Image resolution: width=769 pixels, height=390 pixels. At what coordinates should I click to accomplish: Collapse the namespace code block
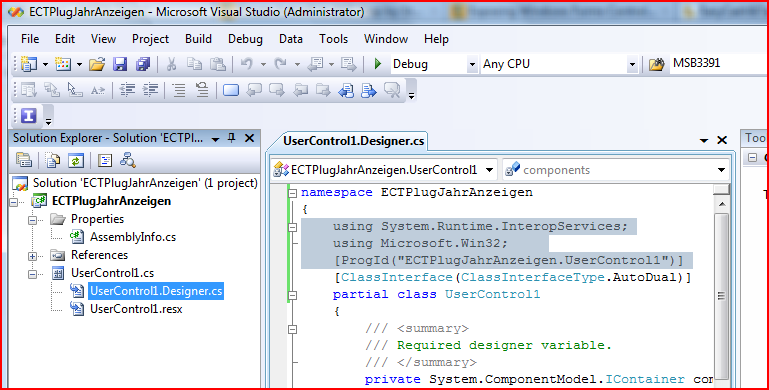tap(293, 193)
